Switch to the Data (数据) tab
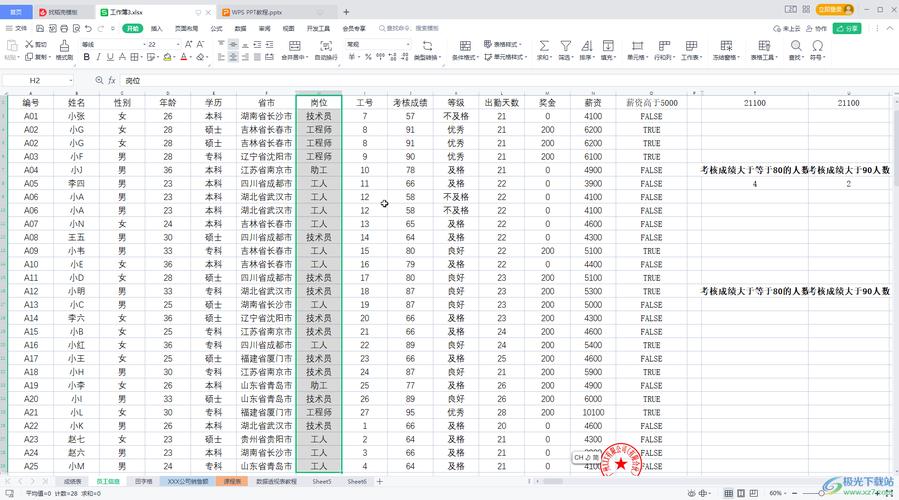 coord(240,28)
